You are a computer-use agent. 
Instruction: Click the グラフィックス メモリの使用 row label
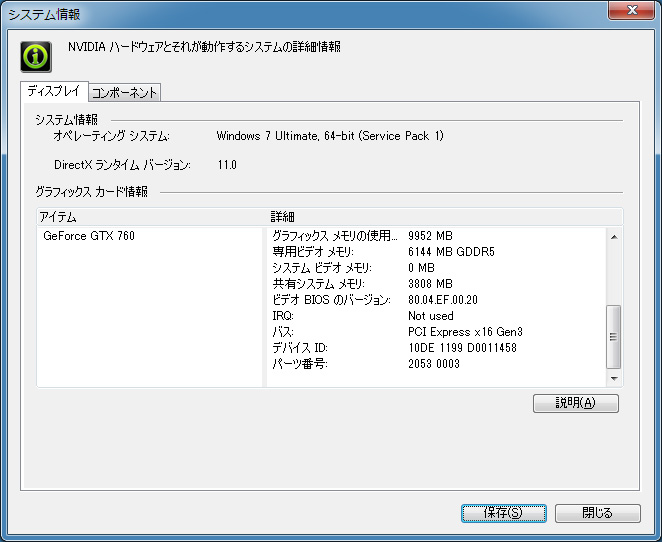[x=335, y=236]
